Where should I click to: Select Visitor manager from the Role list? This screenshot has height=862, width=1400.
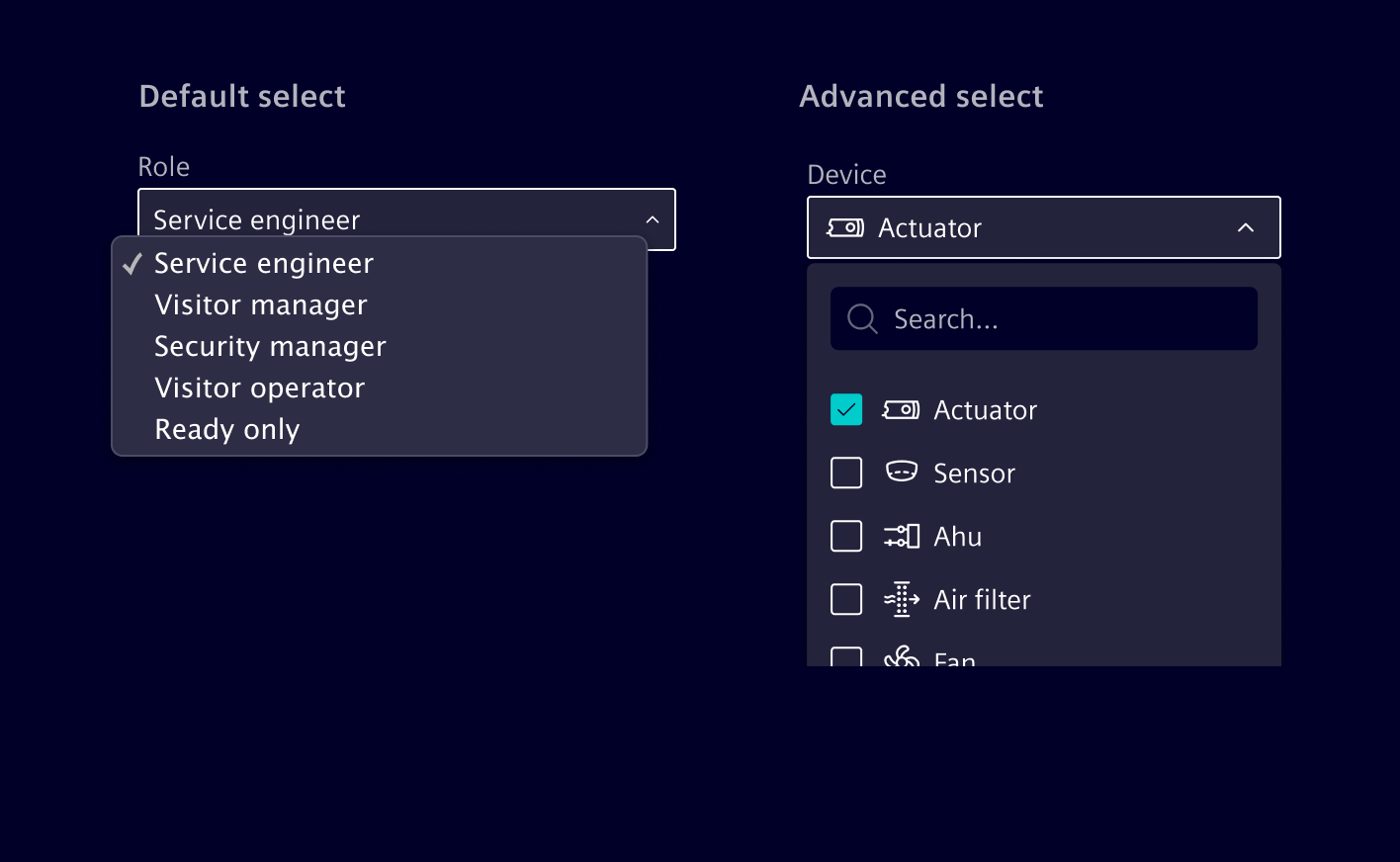pos(260,304)
